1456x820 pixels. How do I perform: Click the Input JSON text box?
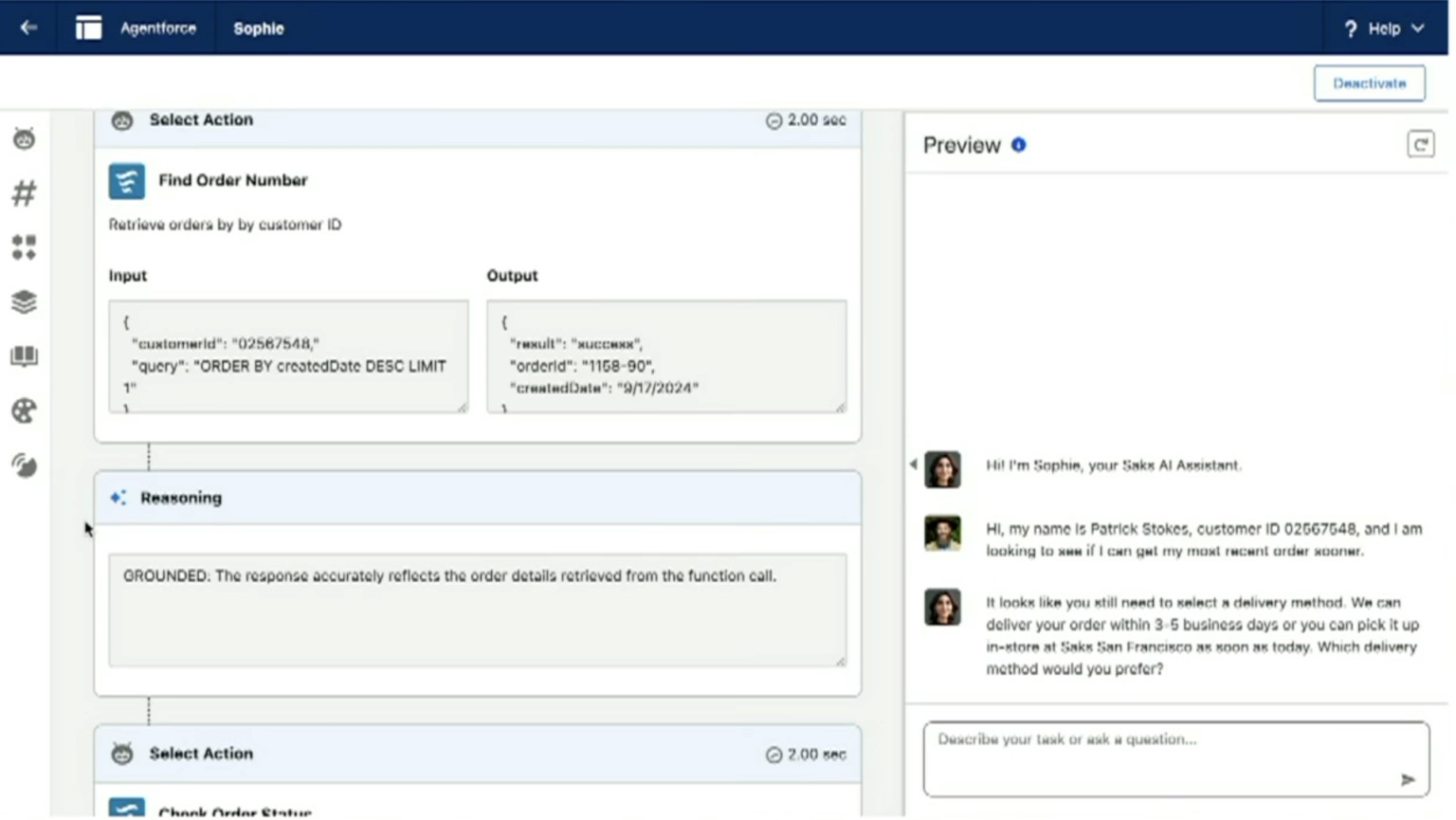point(288,356)
